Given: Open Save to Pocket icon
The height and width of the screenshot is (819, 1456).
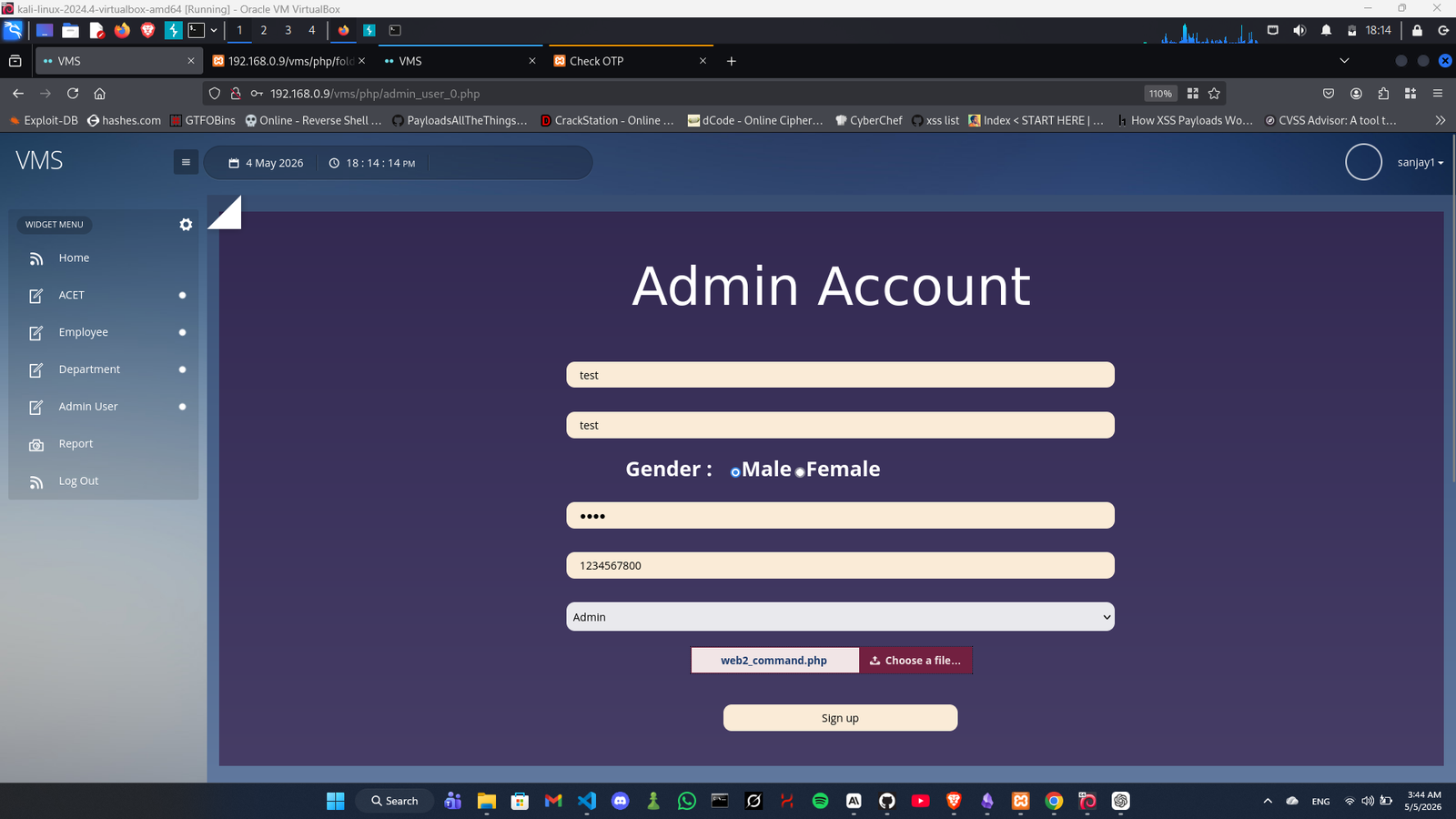Looking at the screenshot, I should 1329,93.
